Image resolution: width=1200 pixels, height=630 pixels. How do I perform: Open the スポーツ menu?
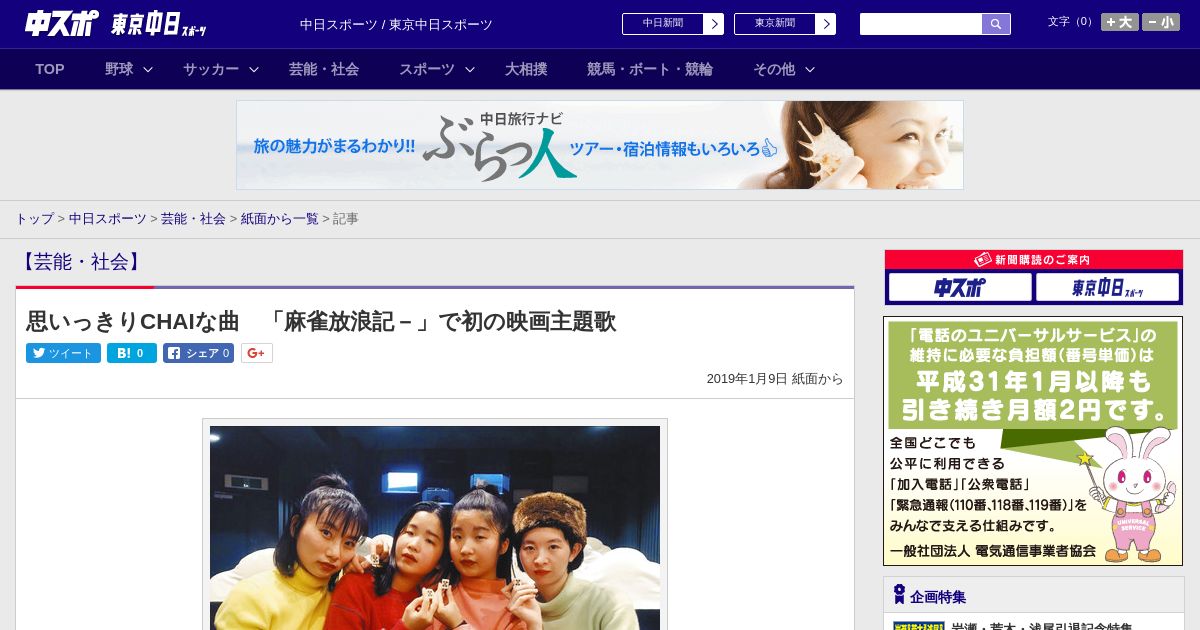click(x=427, y=69)
